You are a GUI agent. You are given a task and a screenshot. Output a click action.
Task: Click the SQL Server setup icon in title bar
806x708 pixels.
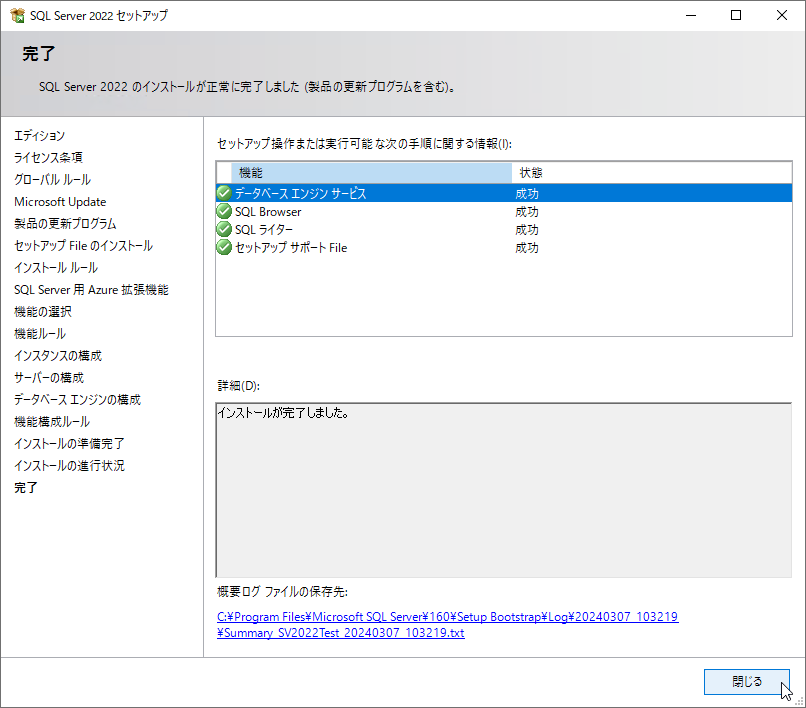(x=17, y=15)
